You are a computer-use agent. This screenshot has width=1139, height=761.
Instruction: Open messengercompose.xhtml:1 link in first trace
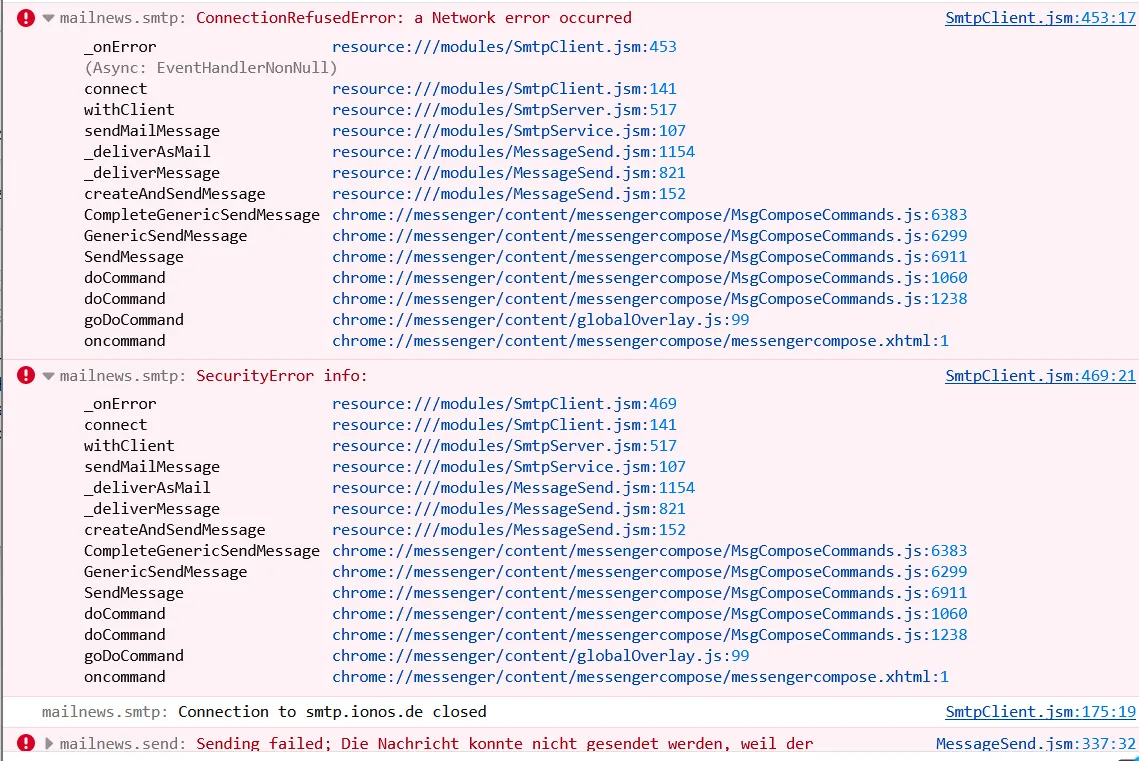click(641, 341)
